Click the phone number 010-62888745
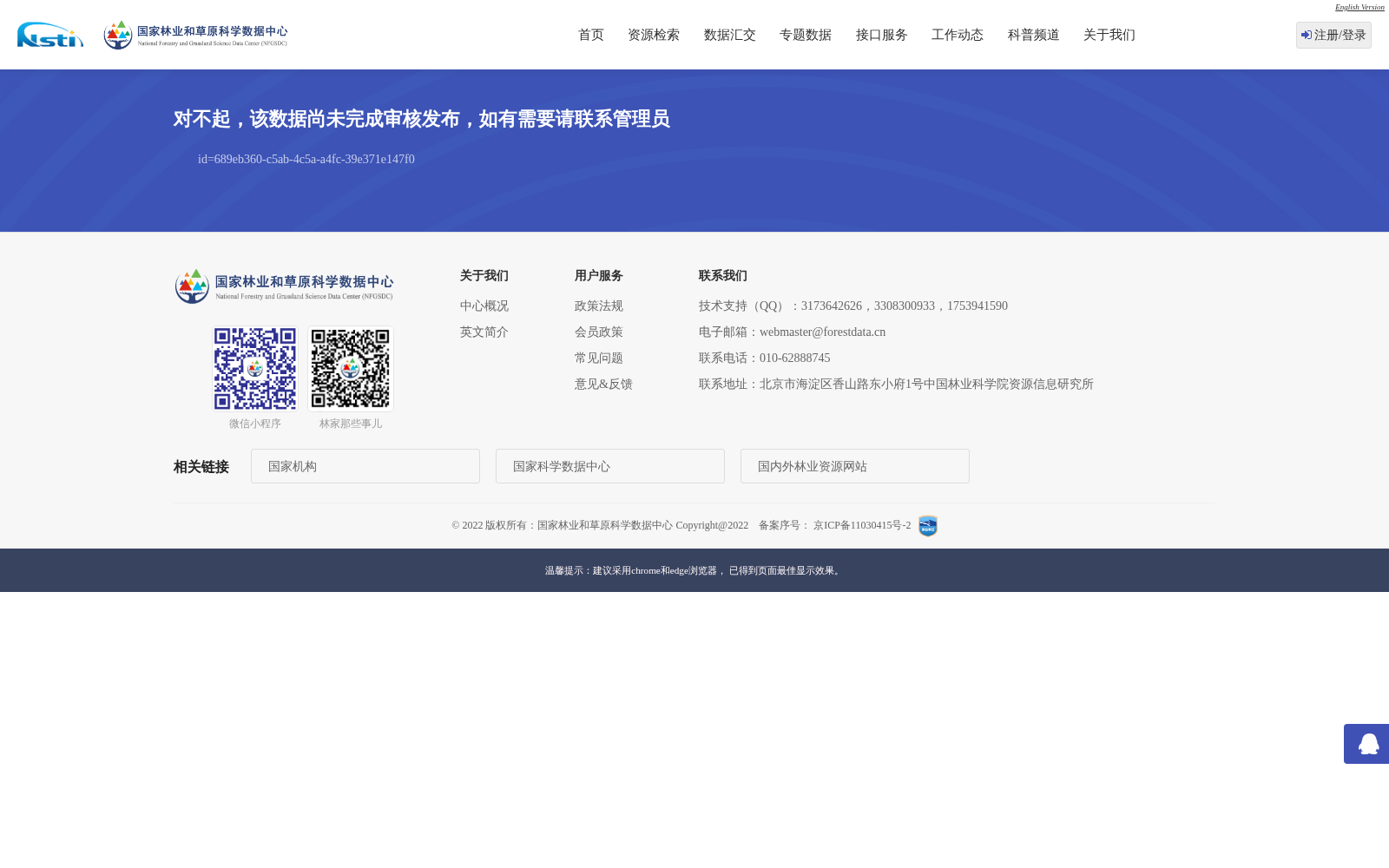This screenshot has width=1389, height=868. 794,358
